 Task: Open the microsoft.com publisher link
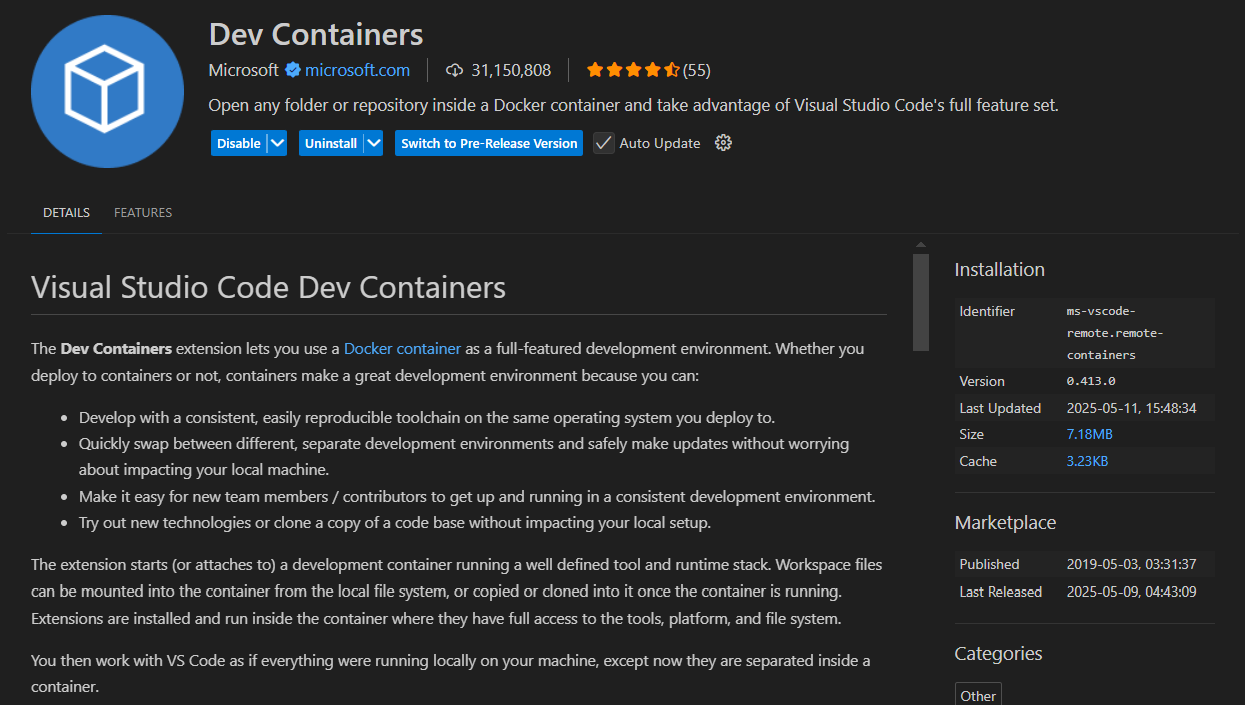click(357, 70)
